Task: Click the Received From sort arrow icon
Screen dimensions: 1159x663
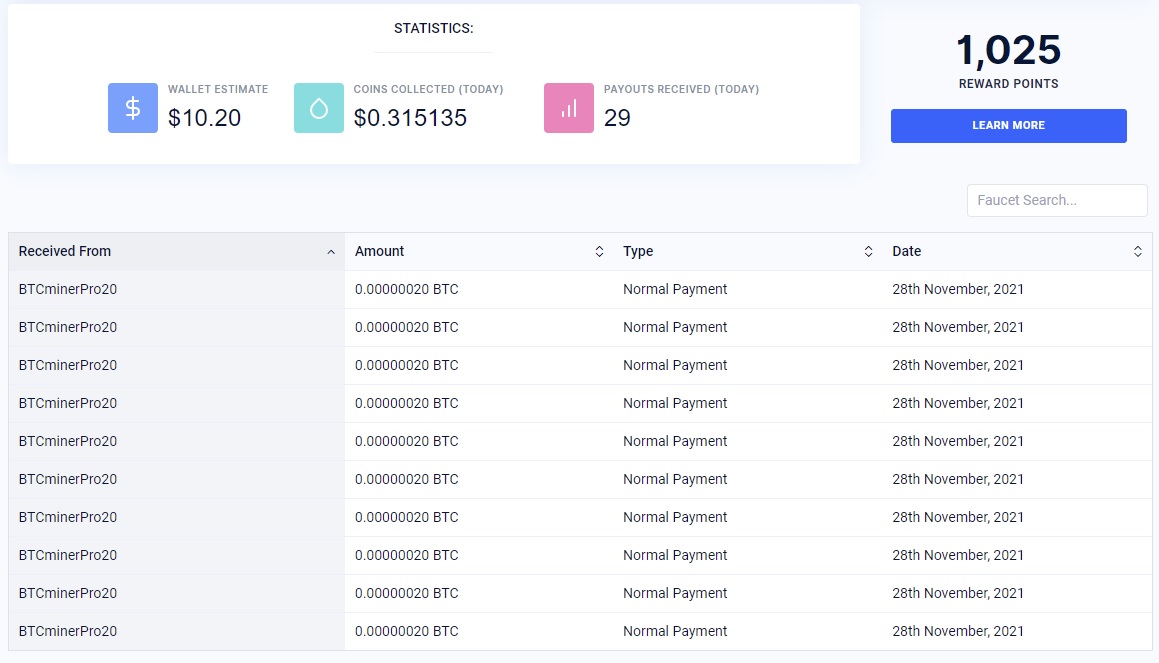Action: [331, 252]
